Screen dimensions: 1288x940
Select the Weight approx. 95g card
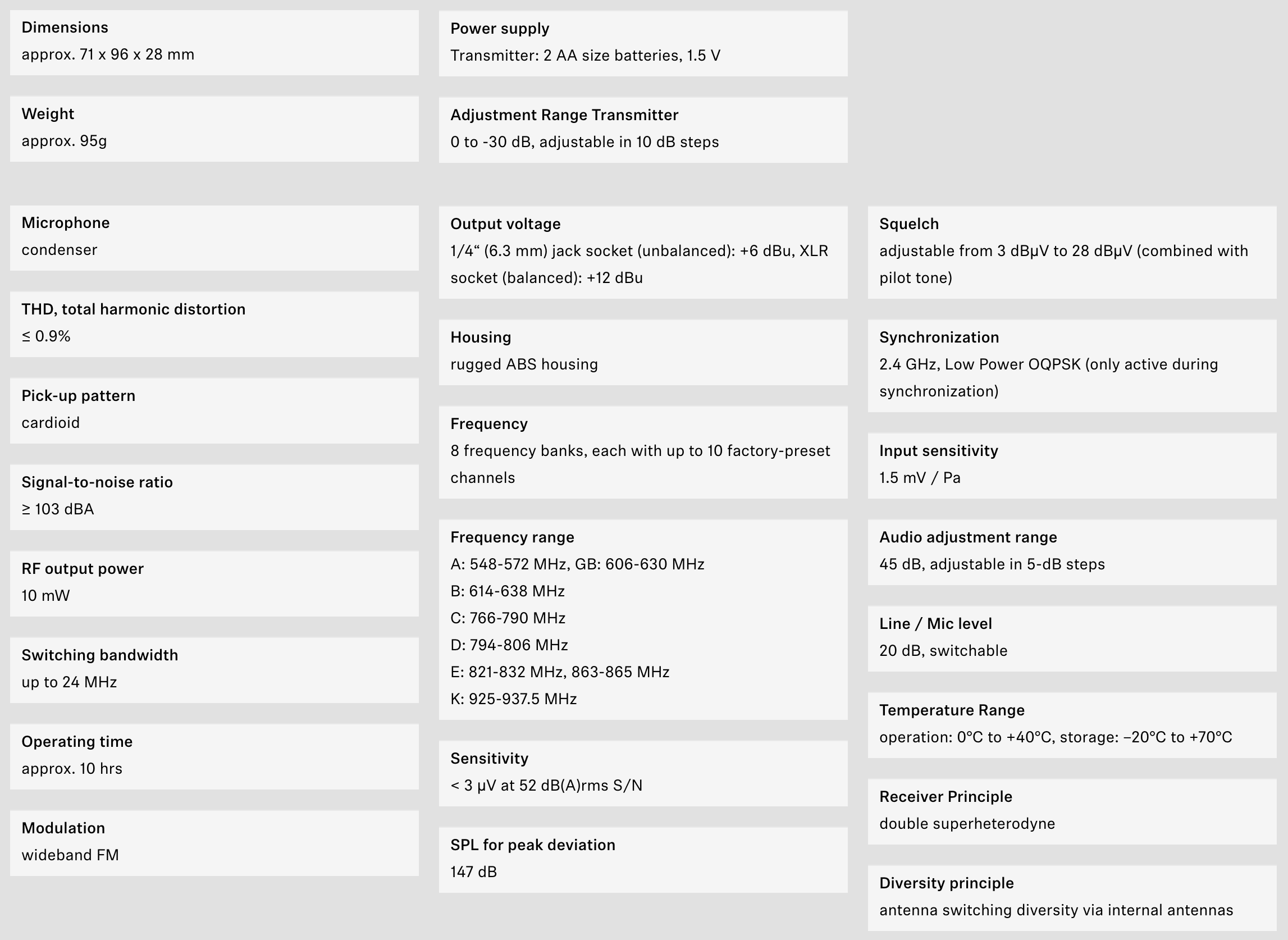214,129
